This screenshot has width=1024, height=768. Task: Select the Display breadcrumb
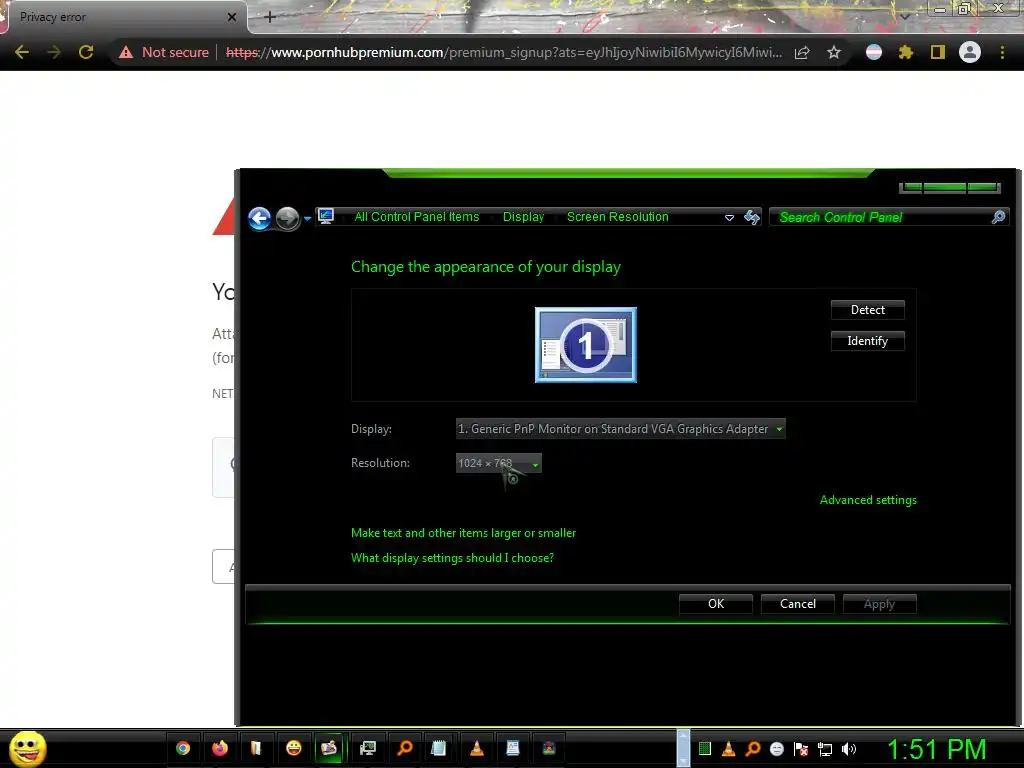point(523,217)
